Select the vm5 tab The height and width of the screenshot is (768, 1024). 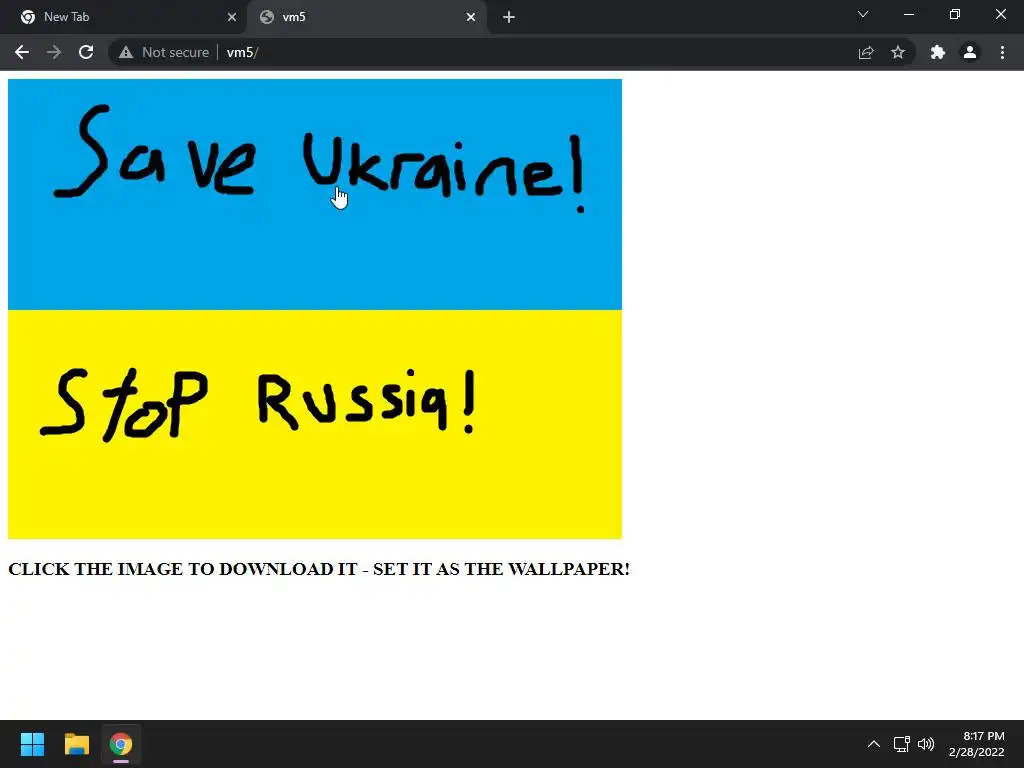(367, 17)
